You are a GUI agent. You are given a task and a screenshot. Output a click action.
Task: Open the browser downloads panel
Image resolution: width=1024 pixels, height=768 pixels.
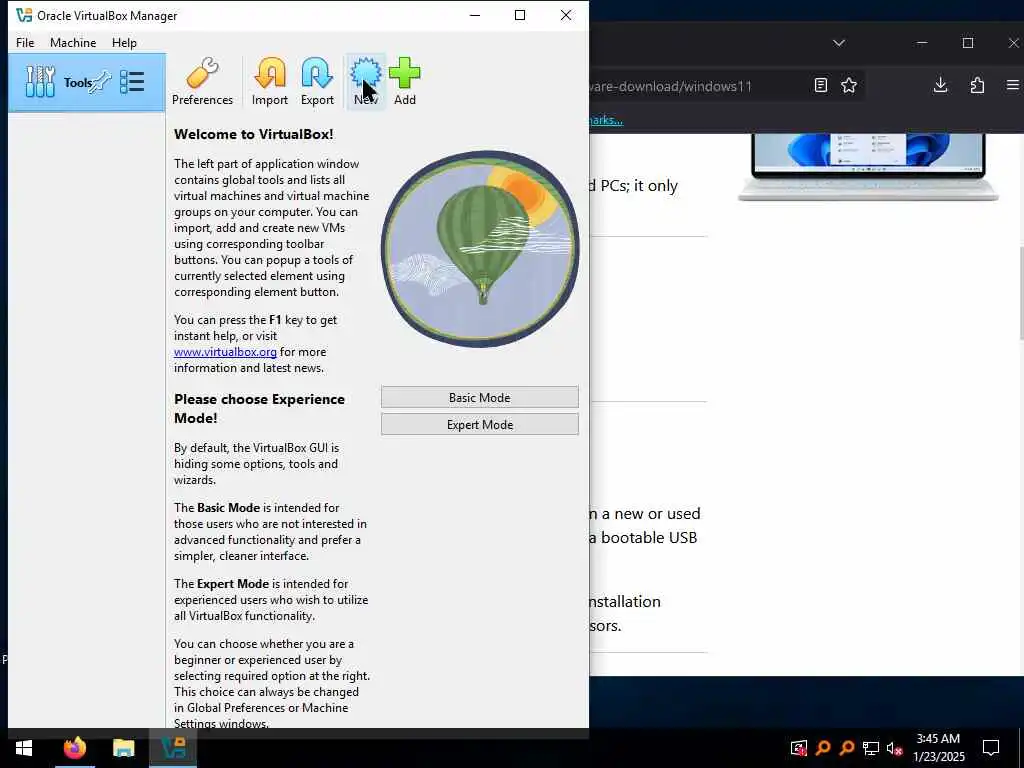940,85
